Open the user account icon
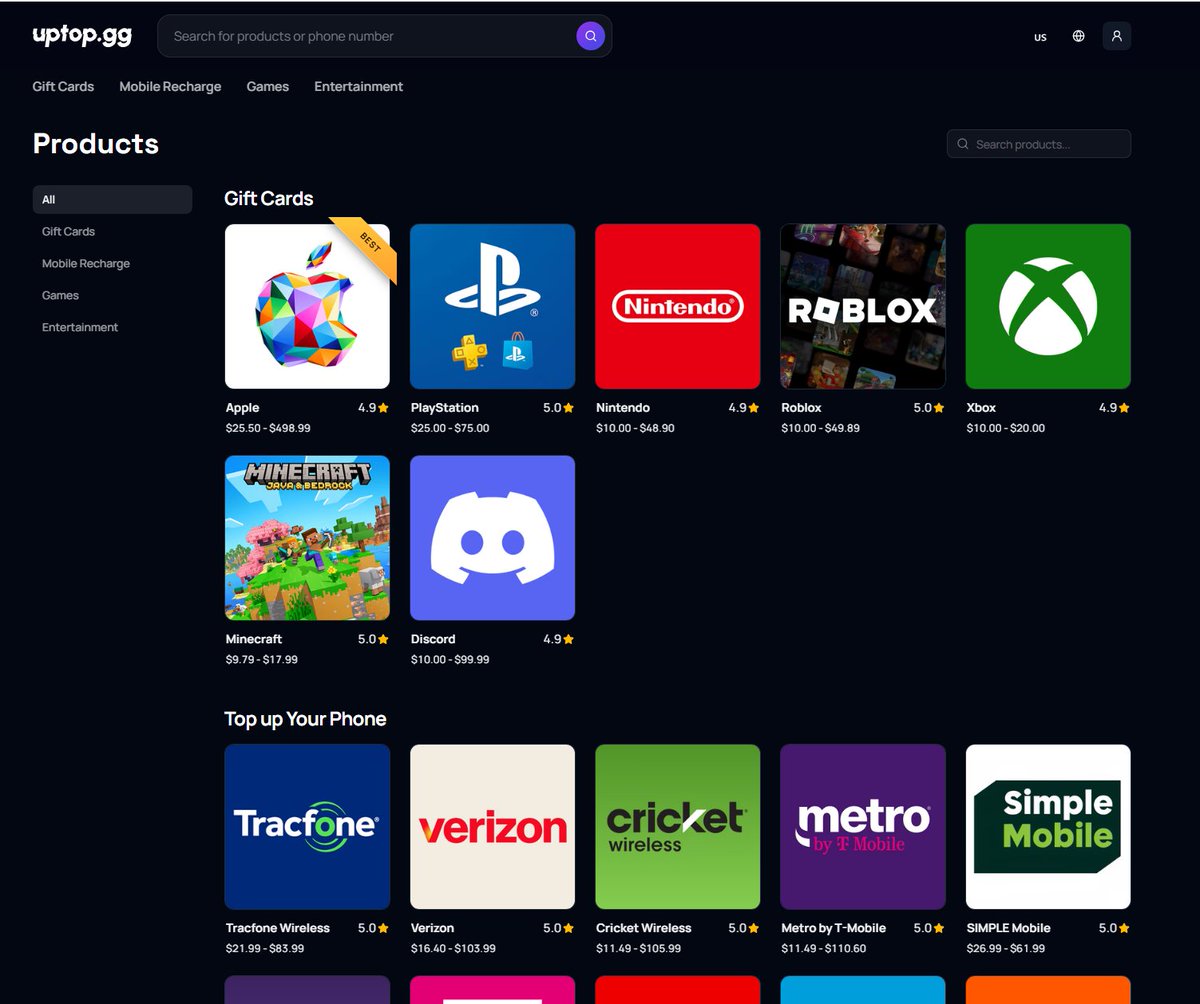The width and height of the screenshot is (1200, 1004). click(x=1117, y=36)
